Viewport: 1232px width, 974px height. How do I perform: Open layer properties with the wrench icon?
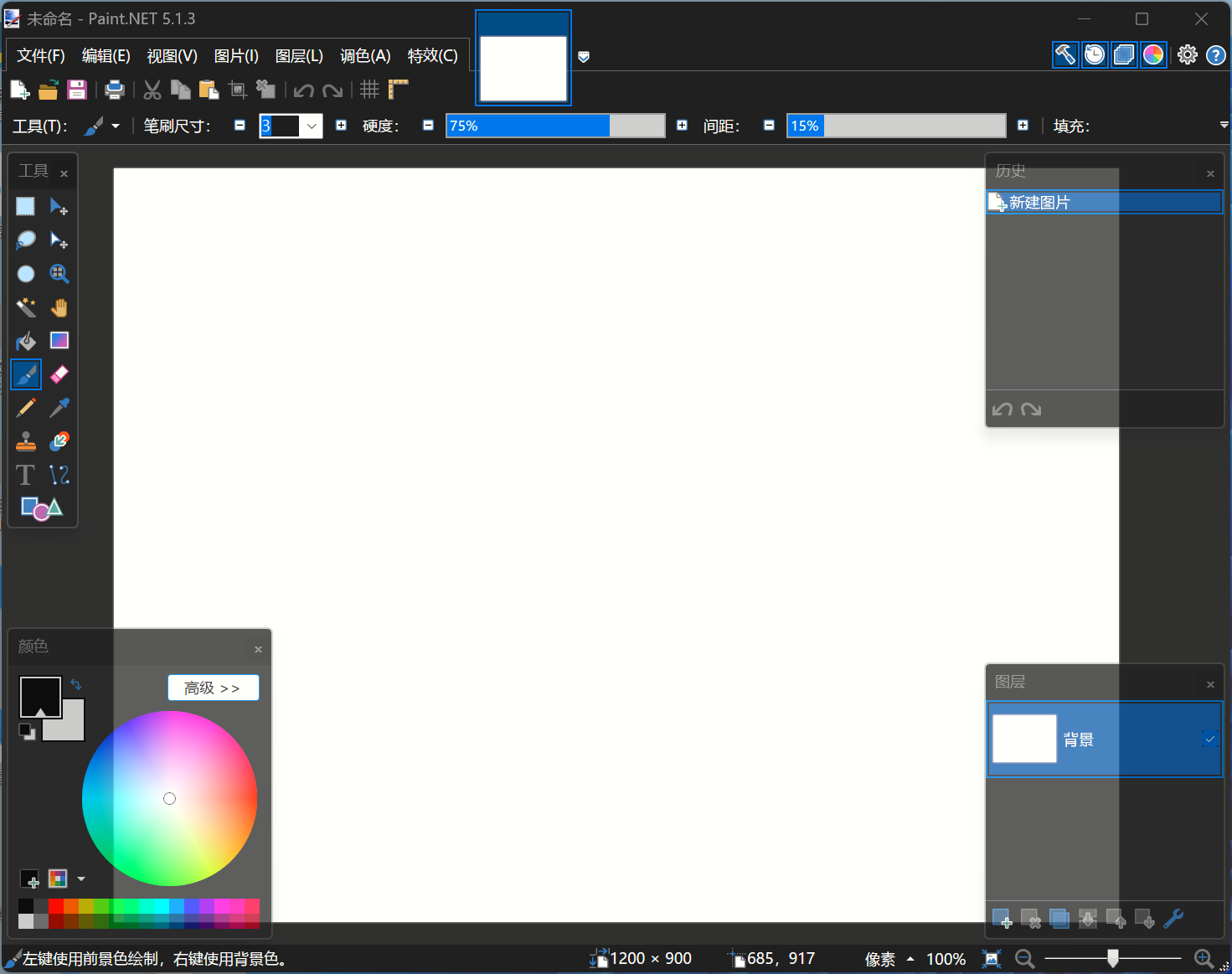pyautogui.click(x=1173, y=919)
